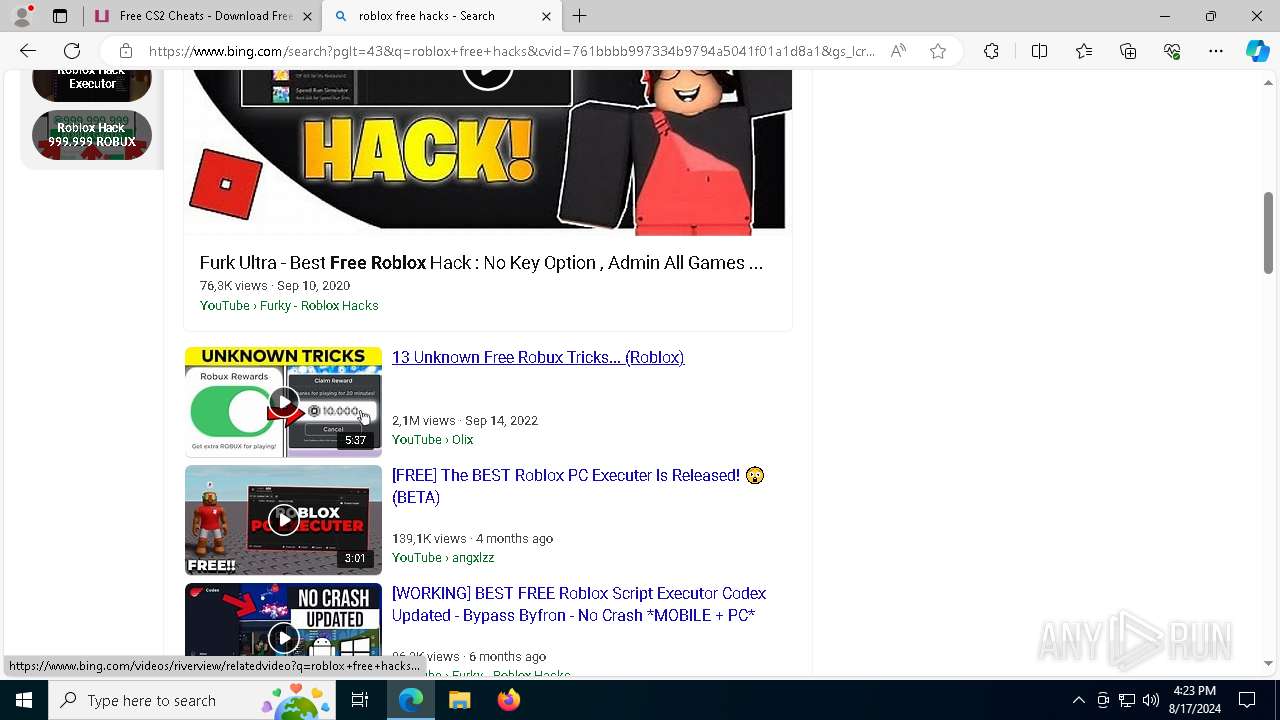Open Microsoft Edge on taskbar
The height and width of the screenshot is (720, 1280).
(x=411, y=700)
